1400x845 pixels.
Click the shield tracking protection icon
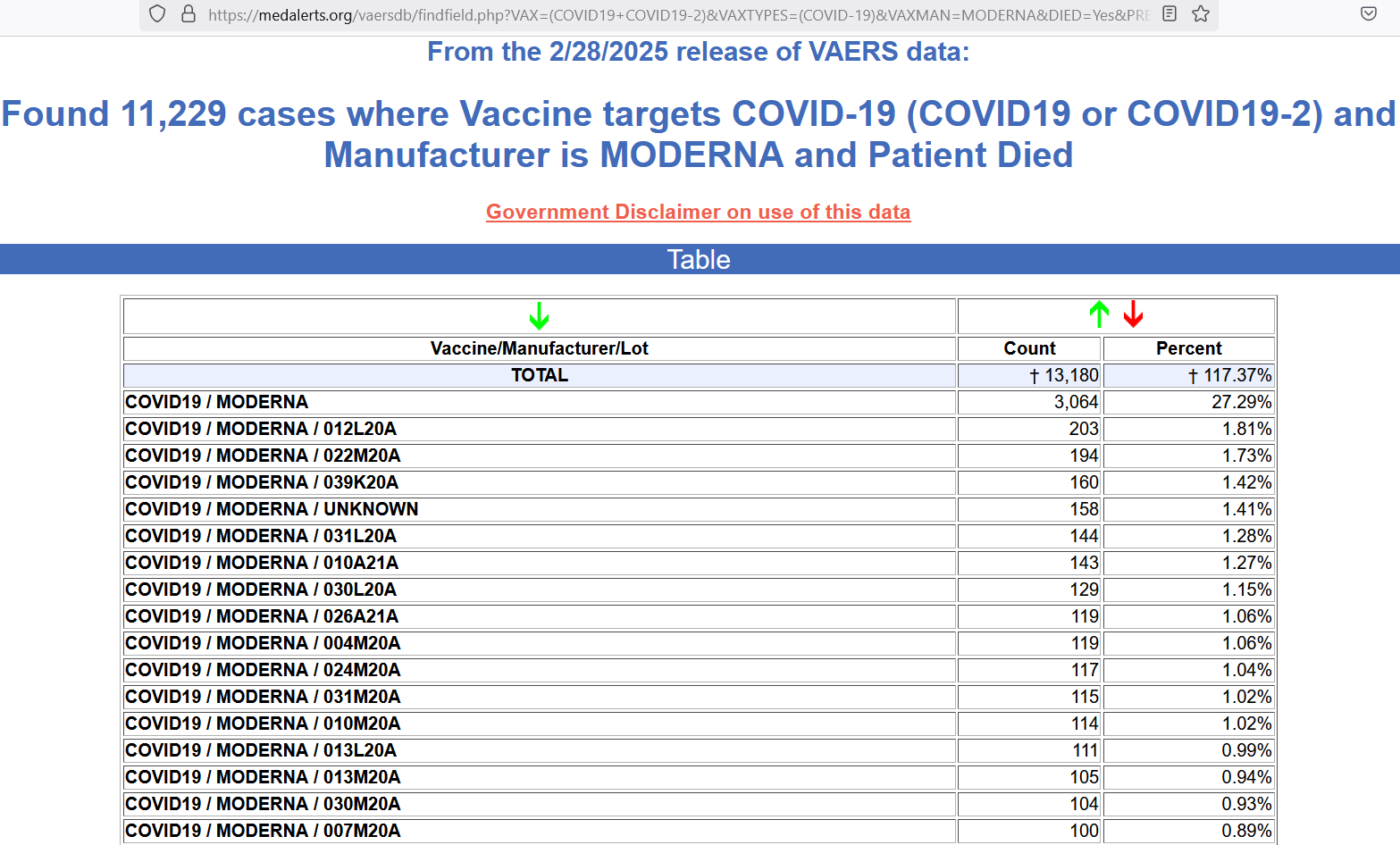coord(157,13)
